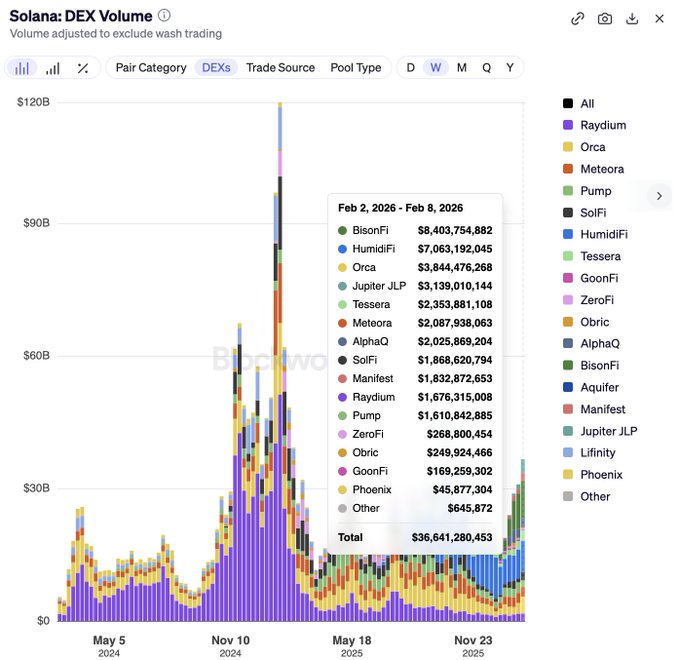Set interval to D for daily
Image resolution: width=680 pixels, height=660 pixels.
(410, 68)
